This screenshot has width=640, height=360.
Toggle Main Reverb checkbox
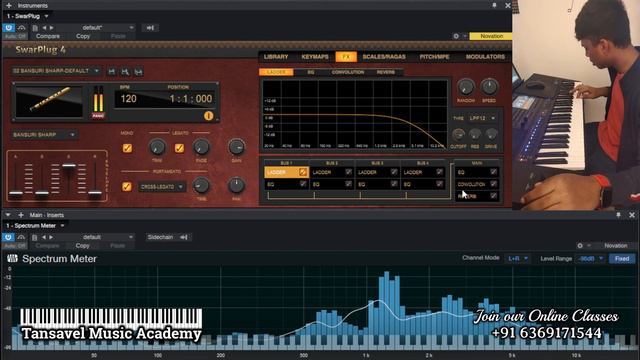(x=493, y=196)
